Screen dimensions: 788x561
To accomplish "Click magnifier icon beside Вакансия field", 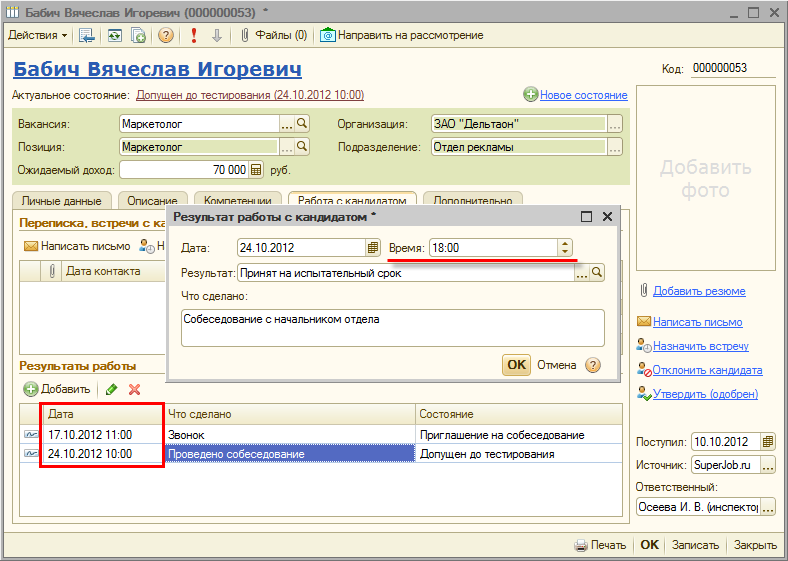I will tap(302, 124).
